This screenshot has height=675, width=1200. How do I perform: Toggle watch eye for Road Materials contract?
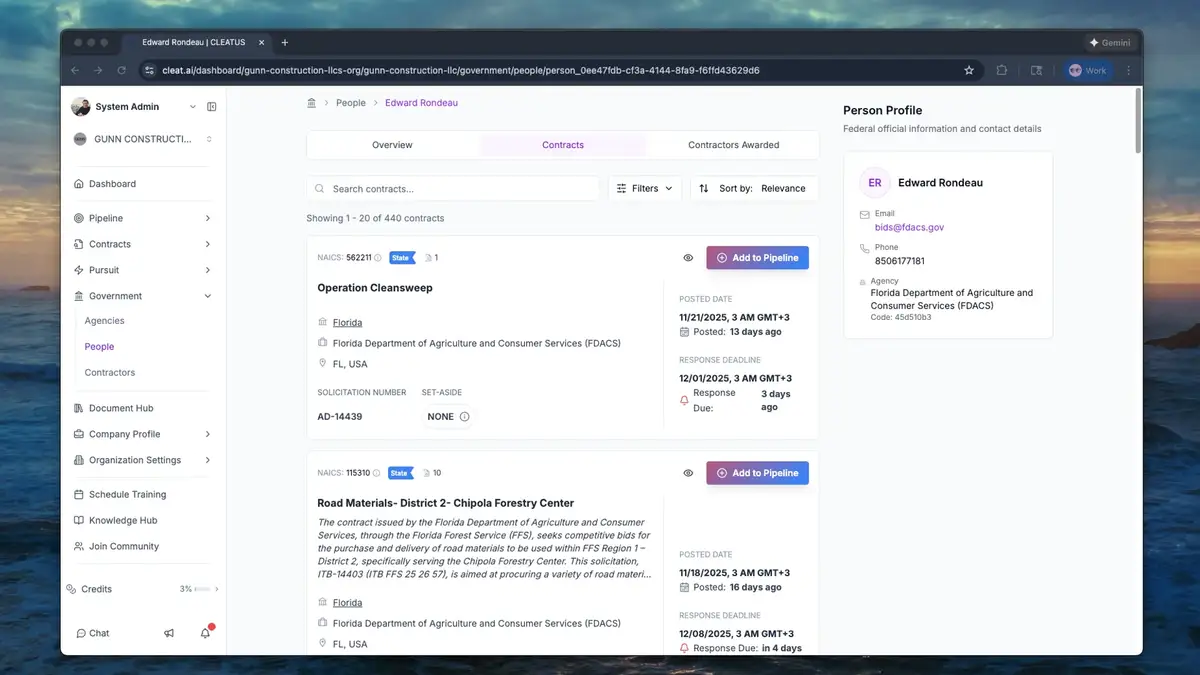(x=688, y=473)
